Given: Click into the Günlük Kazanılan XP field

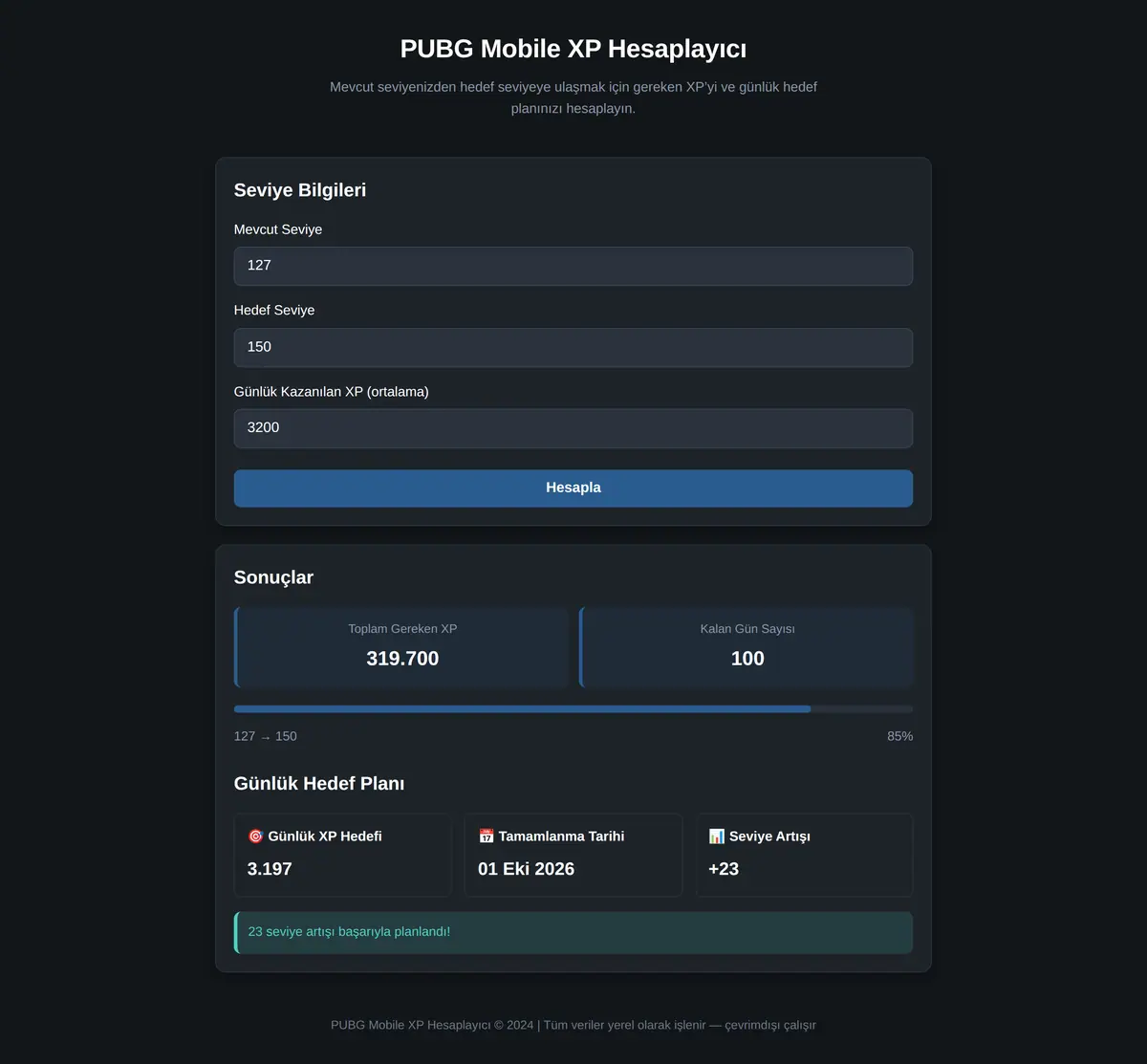Looking at the screenshot, I should [573, 428].
